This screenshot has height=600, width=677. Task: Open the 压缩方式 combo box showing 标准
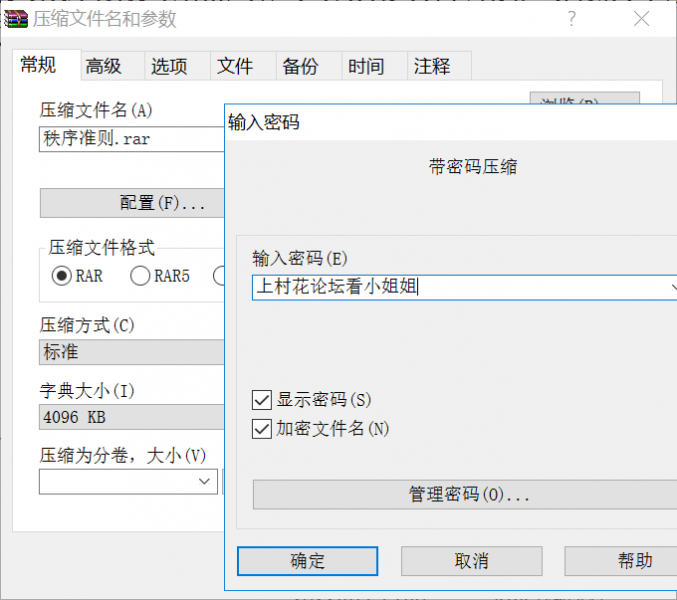tap(130, 352)
